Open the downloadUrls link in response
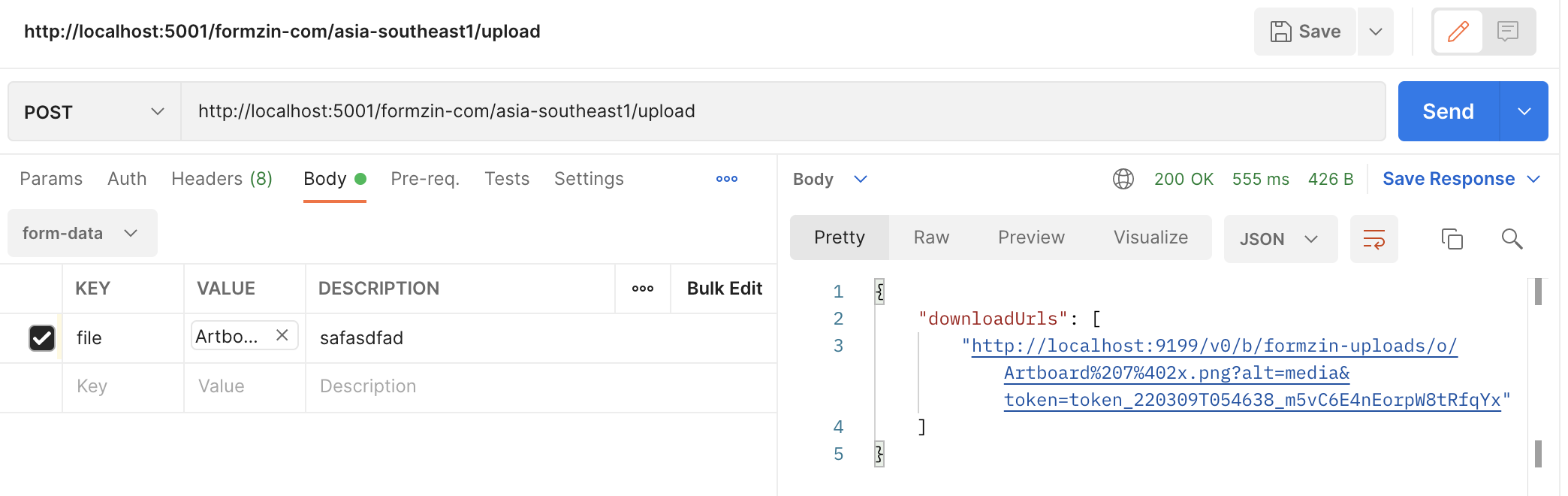 pos(1214,346)
